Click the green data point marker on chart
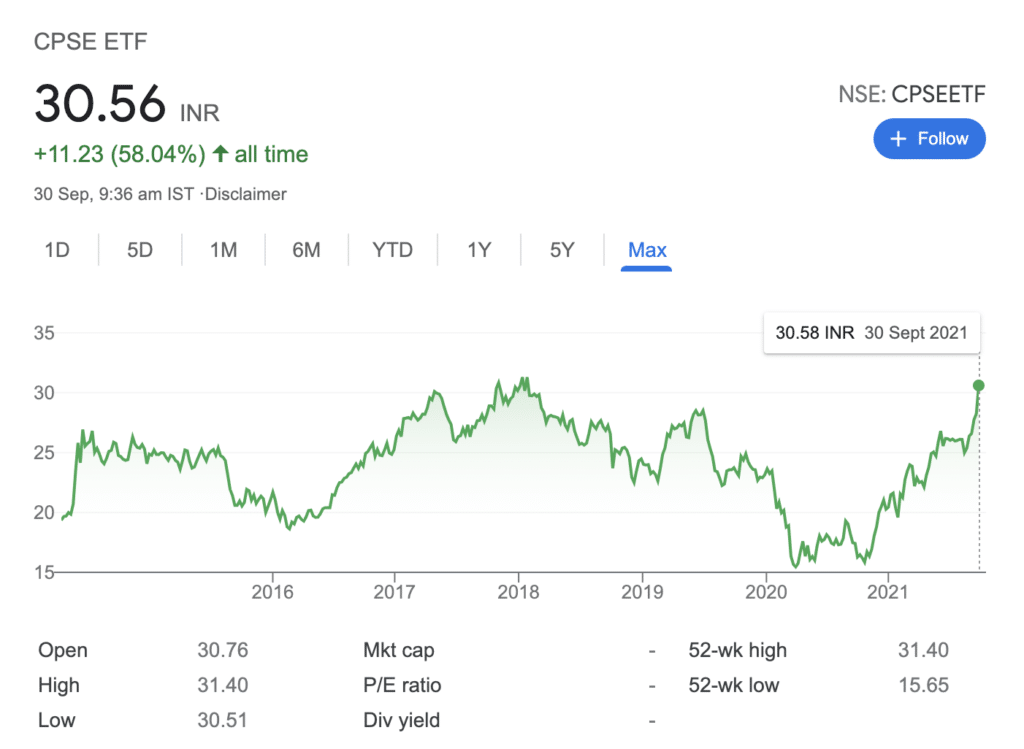 pyautogui.click(x=978, y=385)
